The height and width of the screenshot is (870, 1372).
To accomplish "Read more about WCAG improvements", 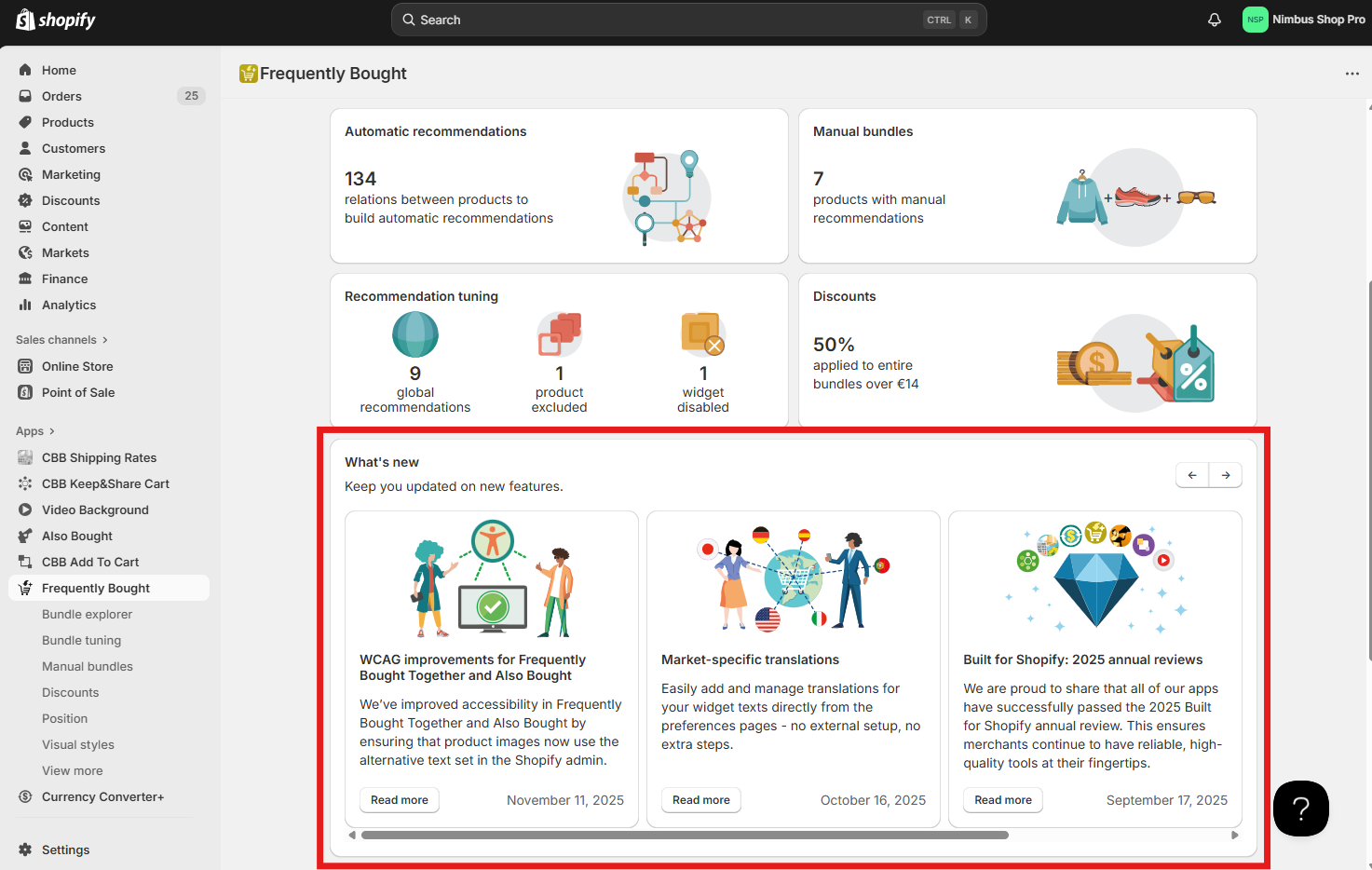I will [x=400, y=800].
